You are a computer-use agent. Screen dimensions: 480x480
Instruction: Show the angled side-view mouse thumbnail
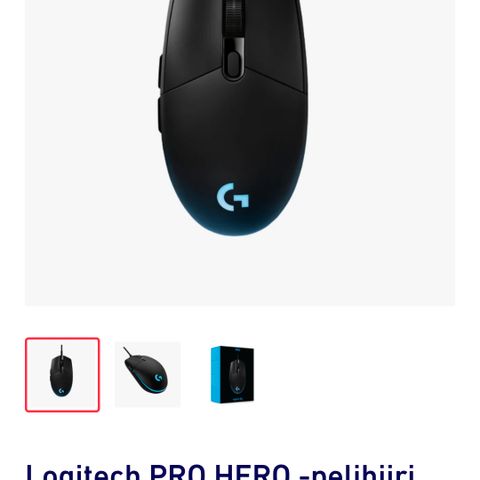click(148, 375)
